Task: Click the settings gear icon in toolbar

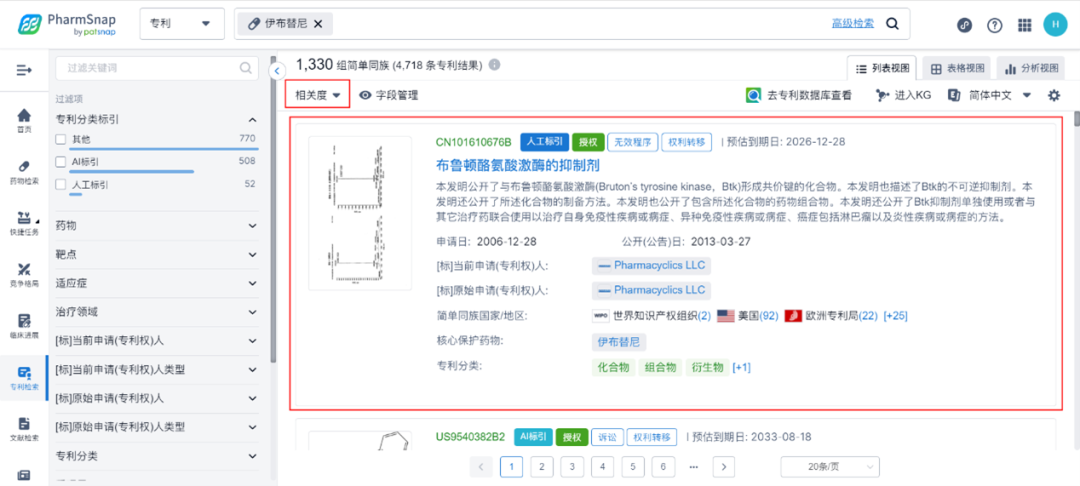Action: [x=1053, y=95]
